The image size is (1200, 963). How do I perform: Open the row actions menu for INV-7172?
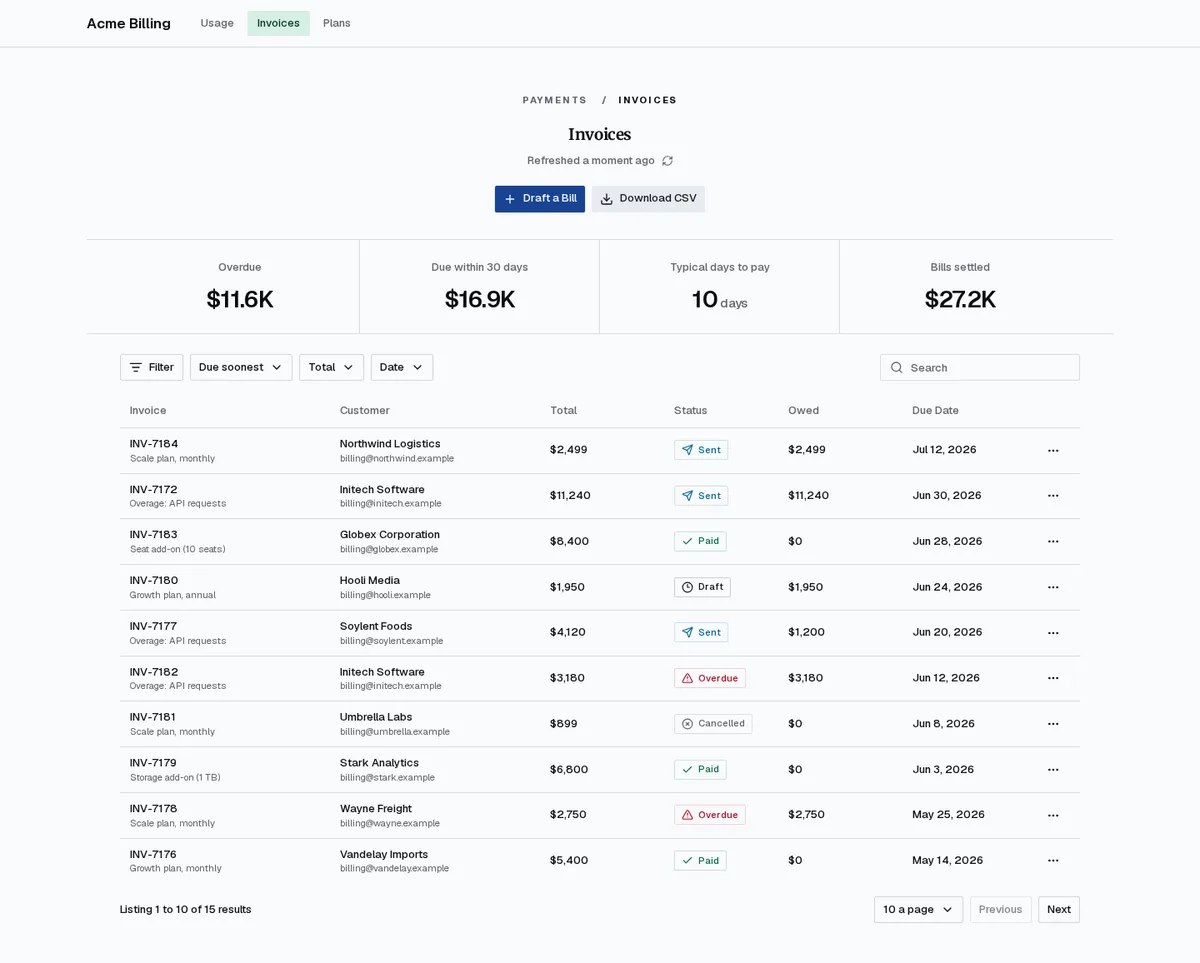[1053, 496]
